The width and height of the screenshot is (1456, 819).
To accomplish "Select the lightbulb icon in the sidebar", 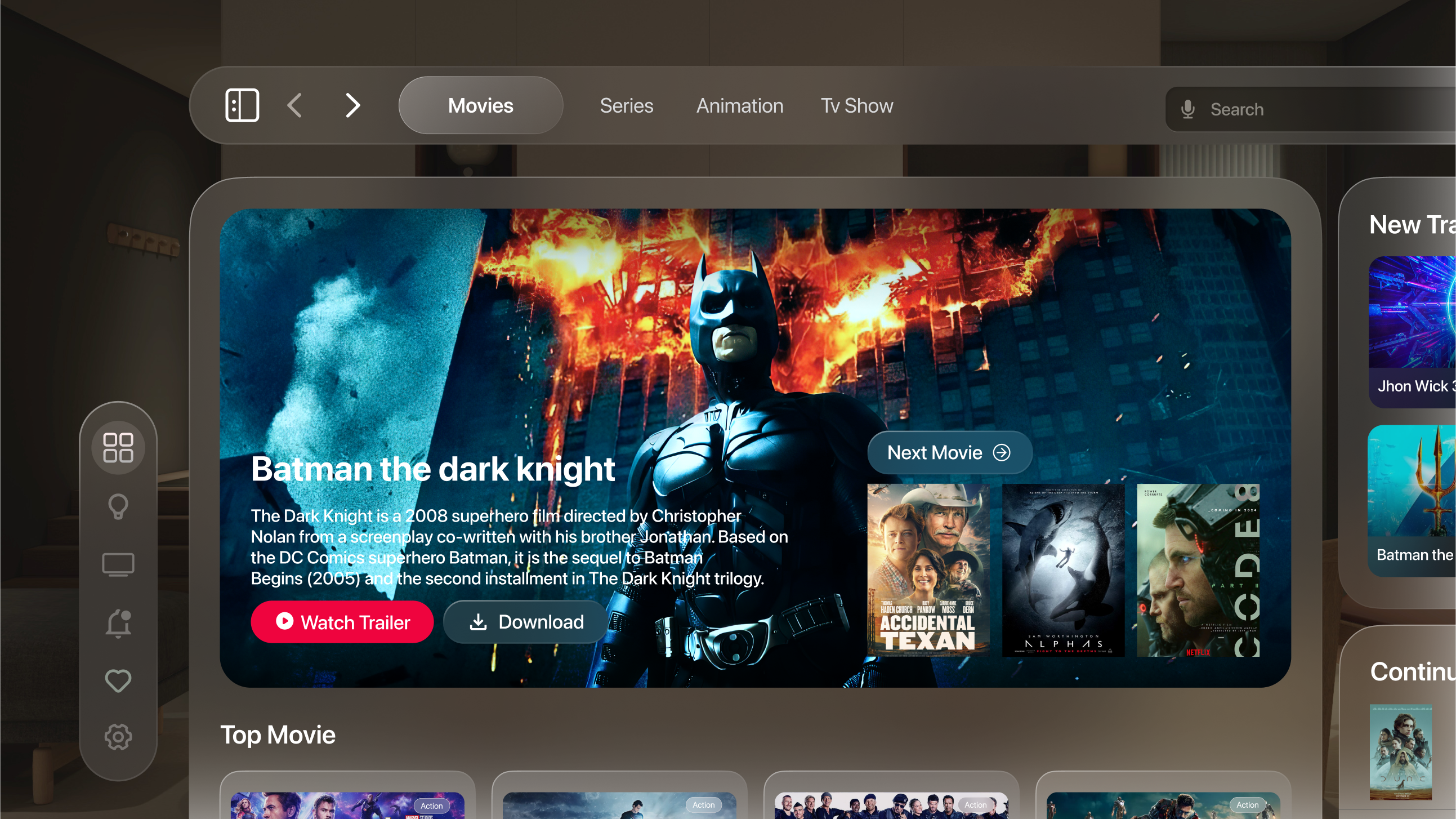I will [x=118, y=505].
